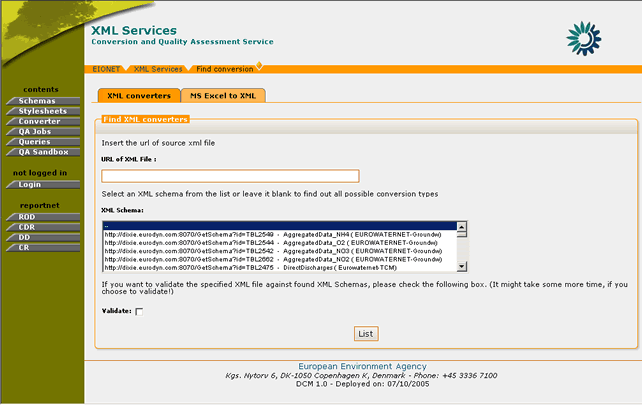The width and height of the screenshot is (642, 405).
Task: Click the schema list scroll down arrow
Action: 461,267
